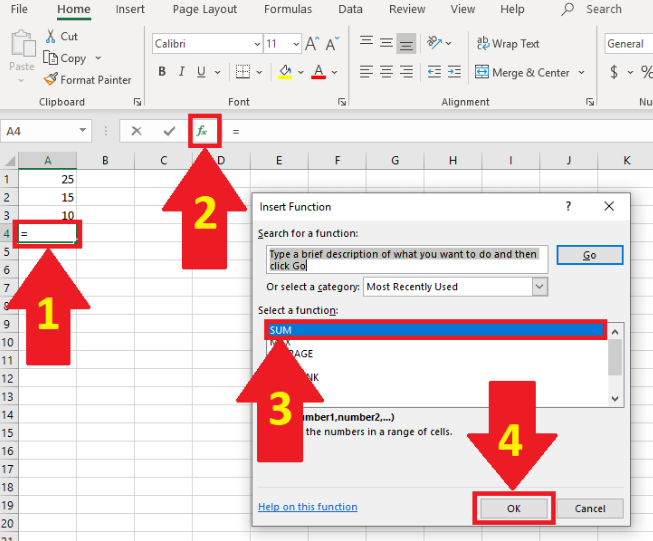This screenshot has width=653, height=541.
Task: Toggle Bold formatting
Action: (x=162, y=72)
